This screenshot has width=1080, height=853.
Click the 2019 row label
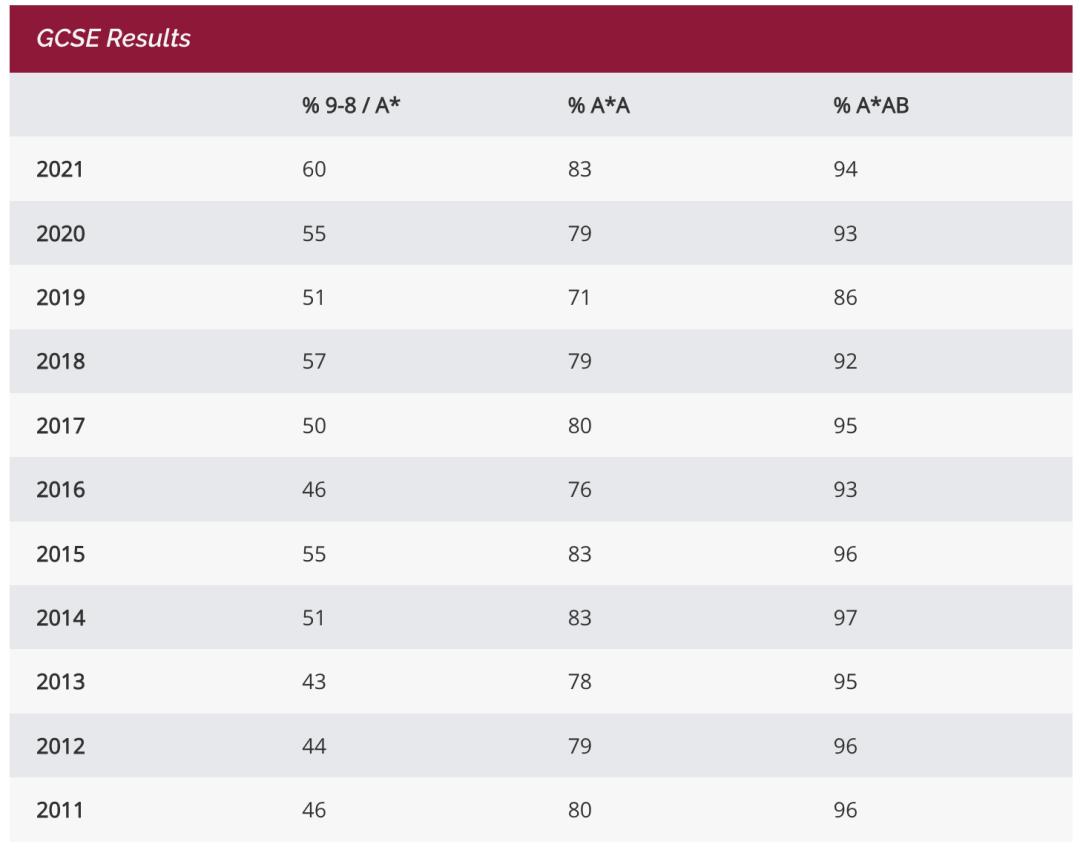(60, 298)
